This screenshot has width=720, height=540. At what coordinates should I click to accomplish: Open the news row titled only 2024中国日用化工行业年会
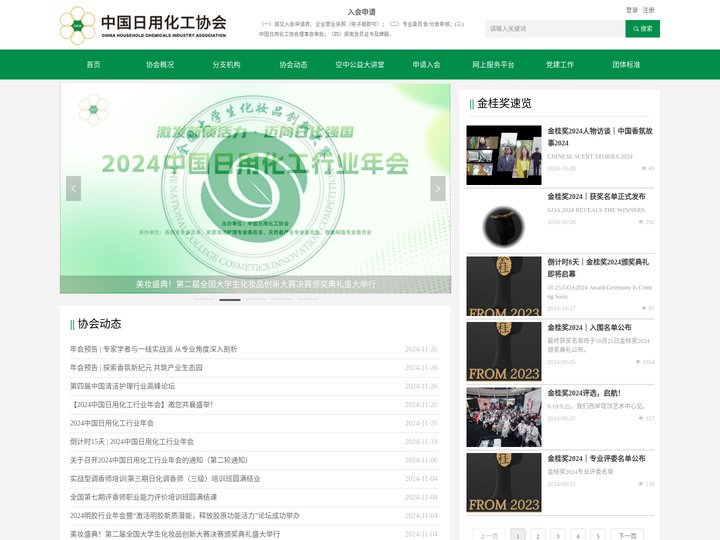(112, 423)
